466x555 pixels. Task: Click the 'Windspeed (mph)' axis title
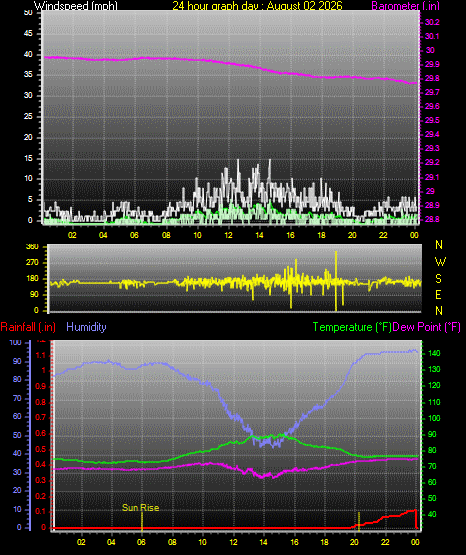pos(76,5)
